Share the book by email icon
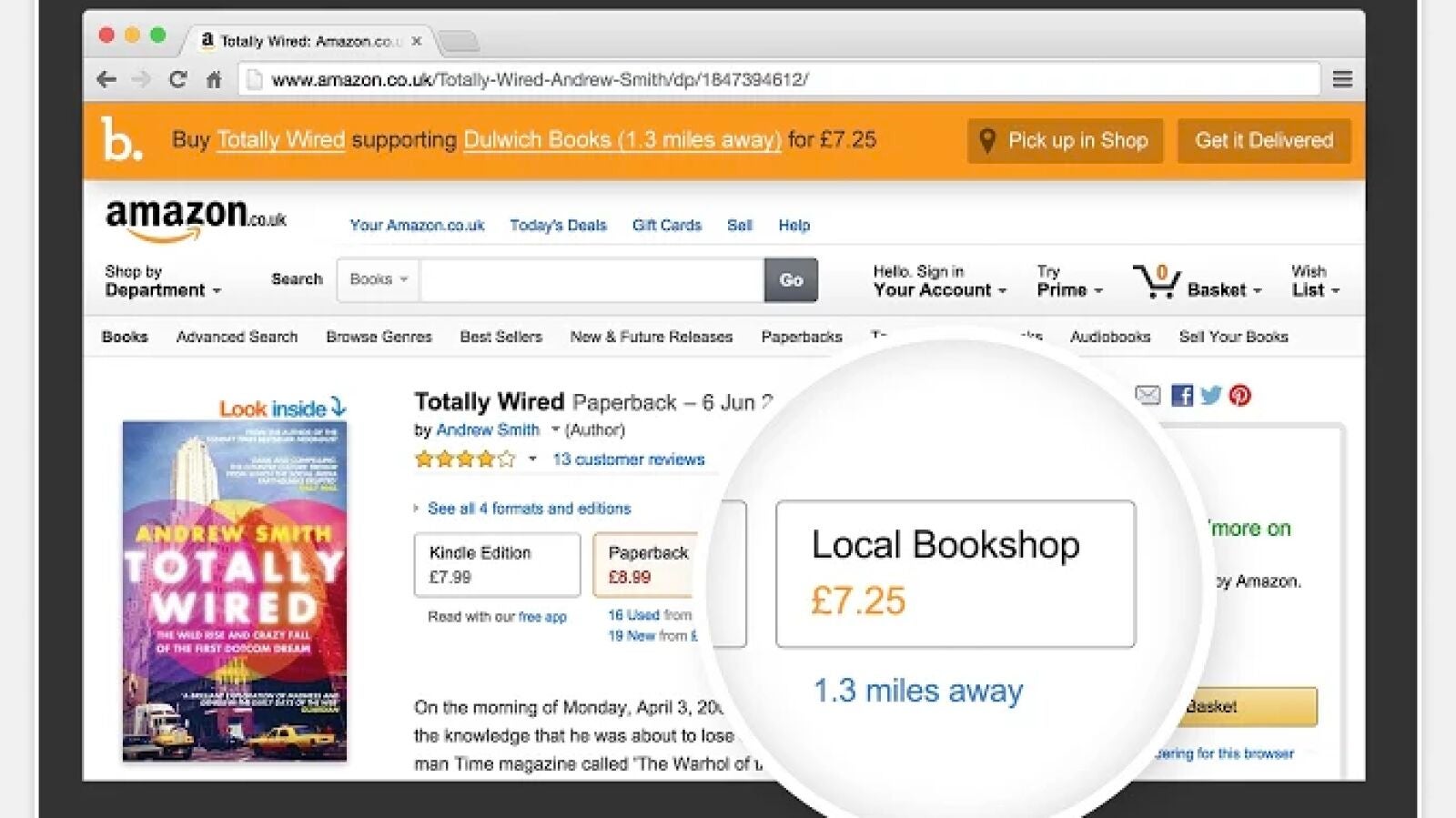The image size is (1456, 818). click(x=1148, y=395)
